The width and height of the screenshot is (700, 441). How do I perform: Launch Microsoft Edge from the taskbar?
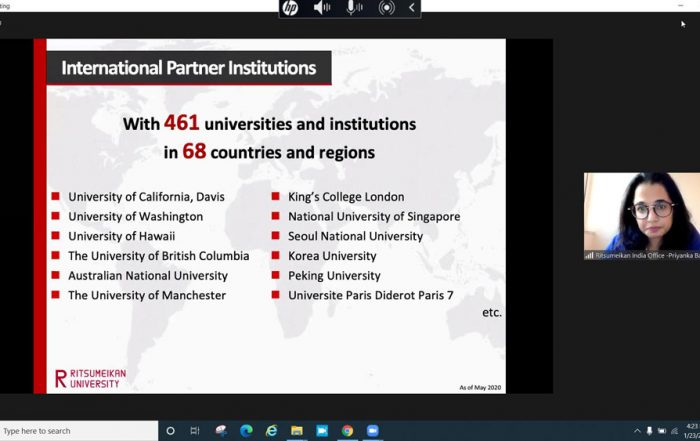point(246,431)
